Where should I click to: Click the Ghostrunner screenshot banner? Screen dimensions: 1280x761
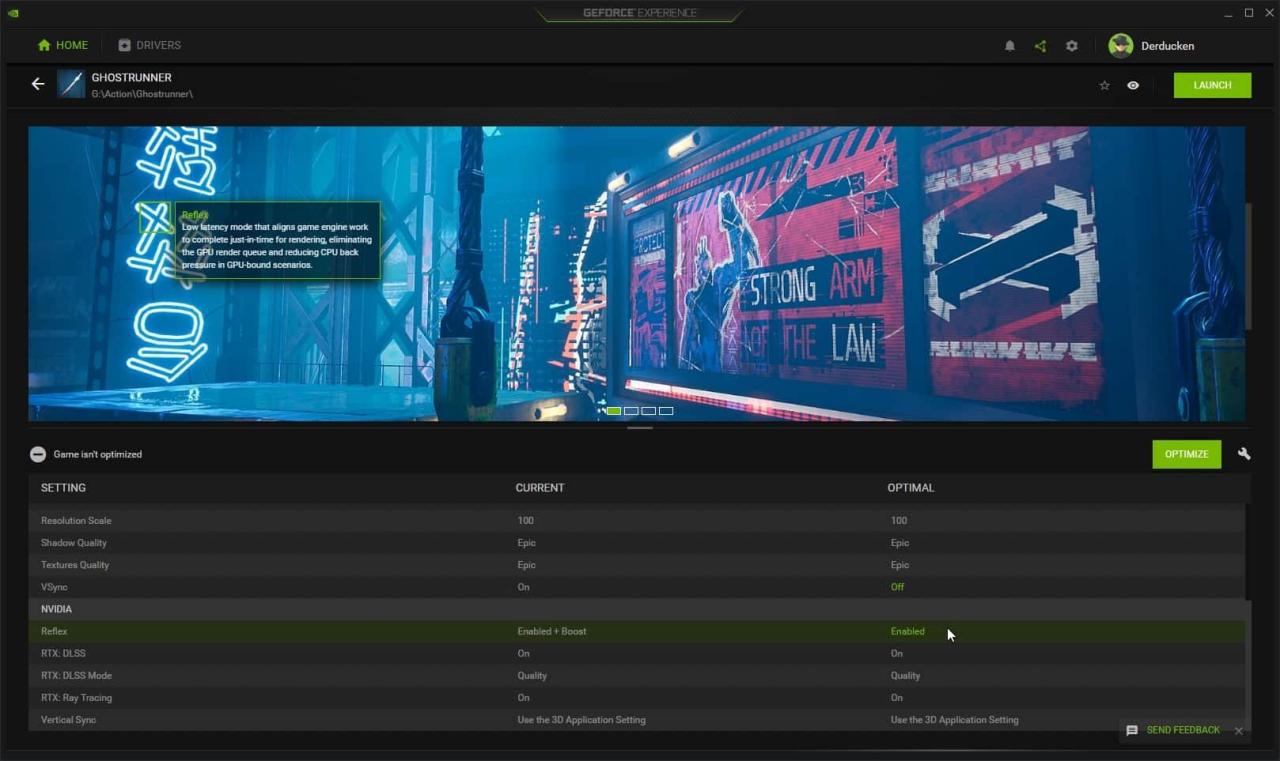tap(637, 273)
